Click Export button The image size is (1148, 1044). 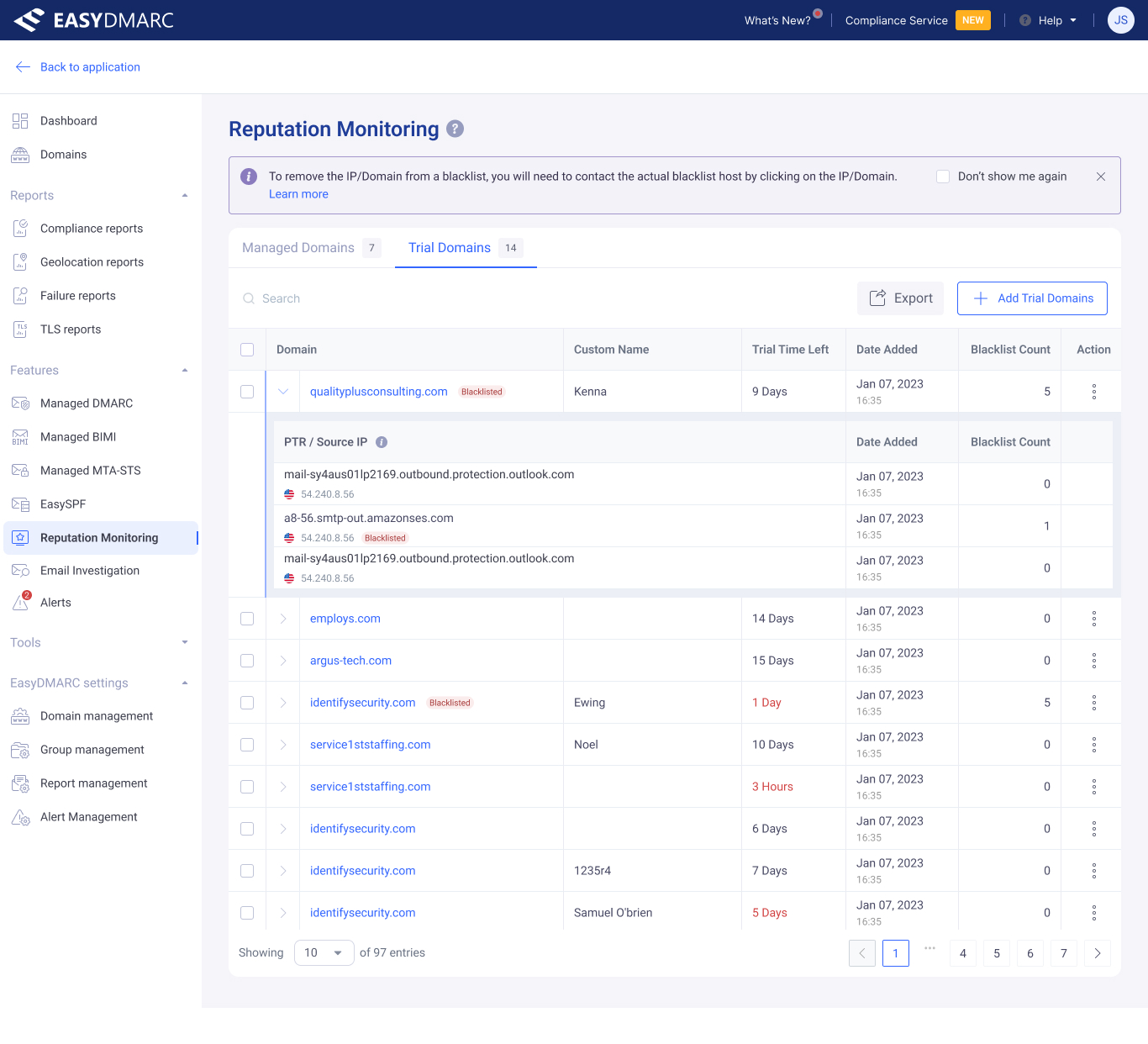pos(901,298)
